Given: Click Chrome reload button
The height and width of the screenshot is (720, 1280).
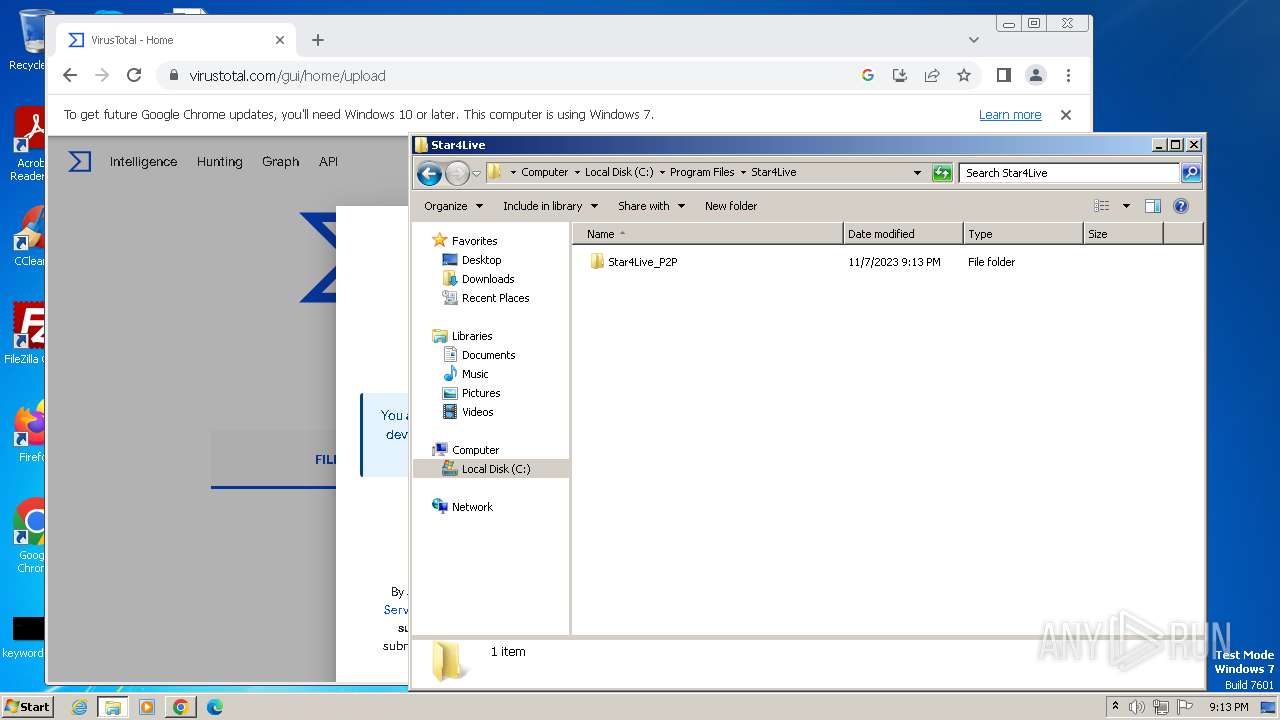Looking at the screenshot, I should tap(134, 75).
